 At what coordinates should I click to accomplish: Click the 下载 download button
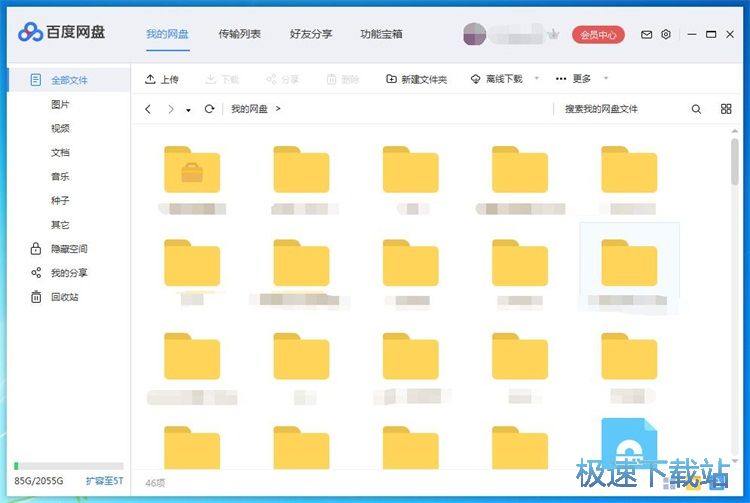[222, 79]
